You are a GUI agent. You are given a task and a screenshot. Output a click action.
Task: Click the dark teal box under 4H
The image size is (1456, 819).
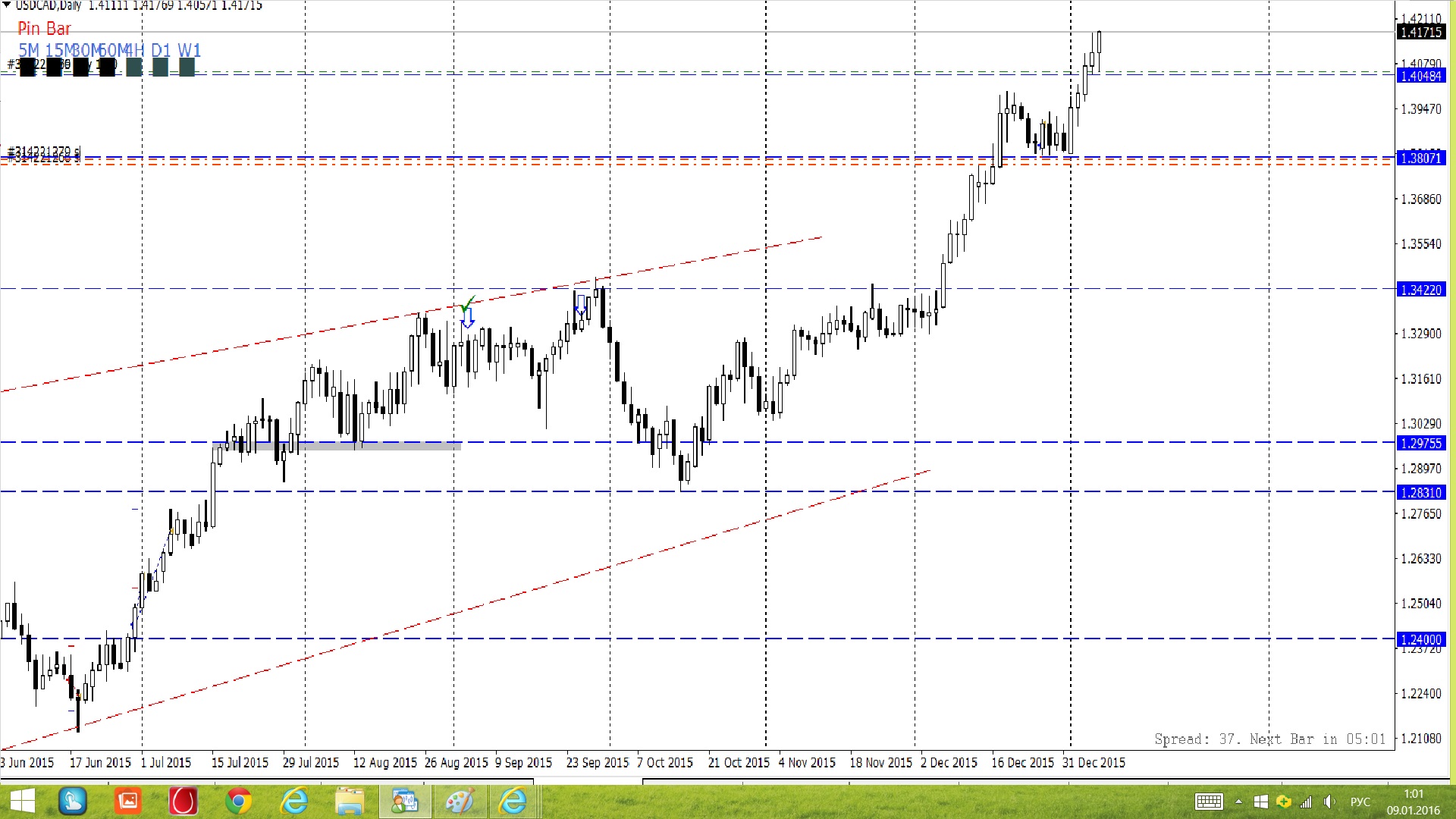click(134, 67)
